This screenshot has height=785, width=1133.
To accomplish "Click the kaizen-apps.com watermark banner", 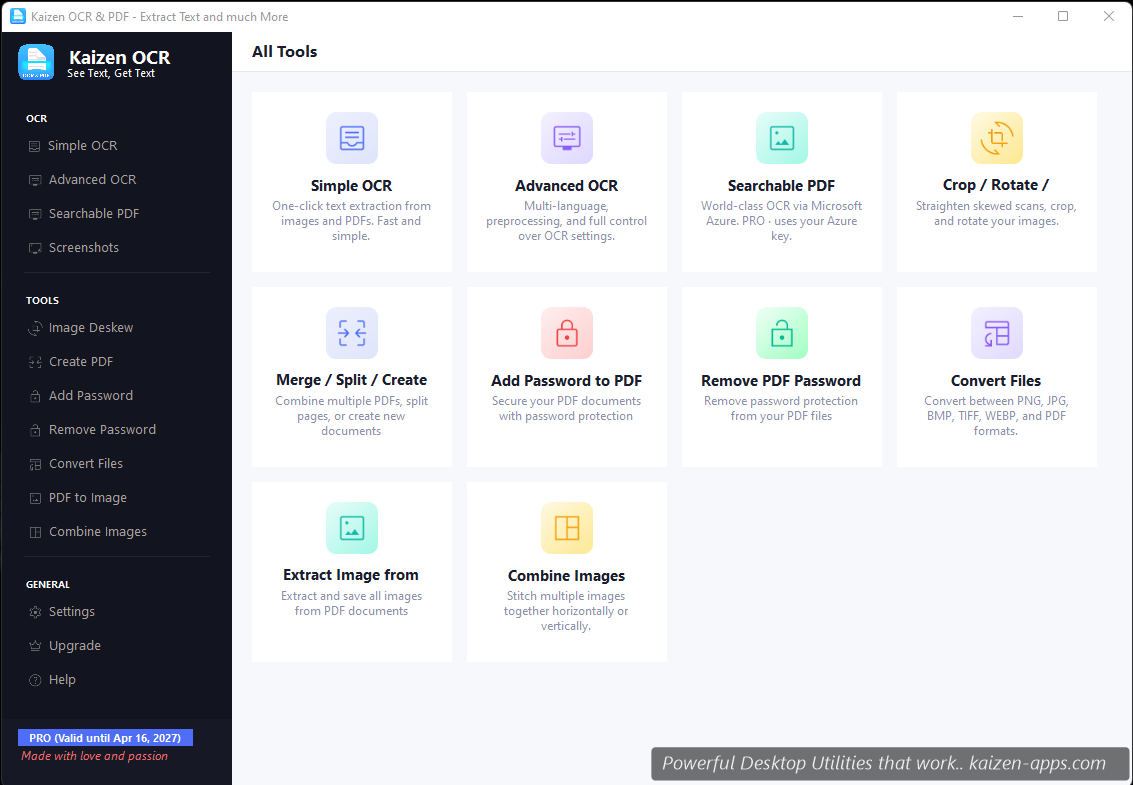I will 888,763.
